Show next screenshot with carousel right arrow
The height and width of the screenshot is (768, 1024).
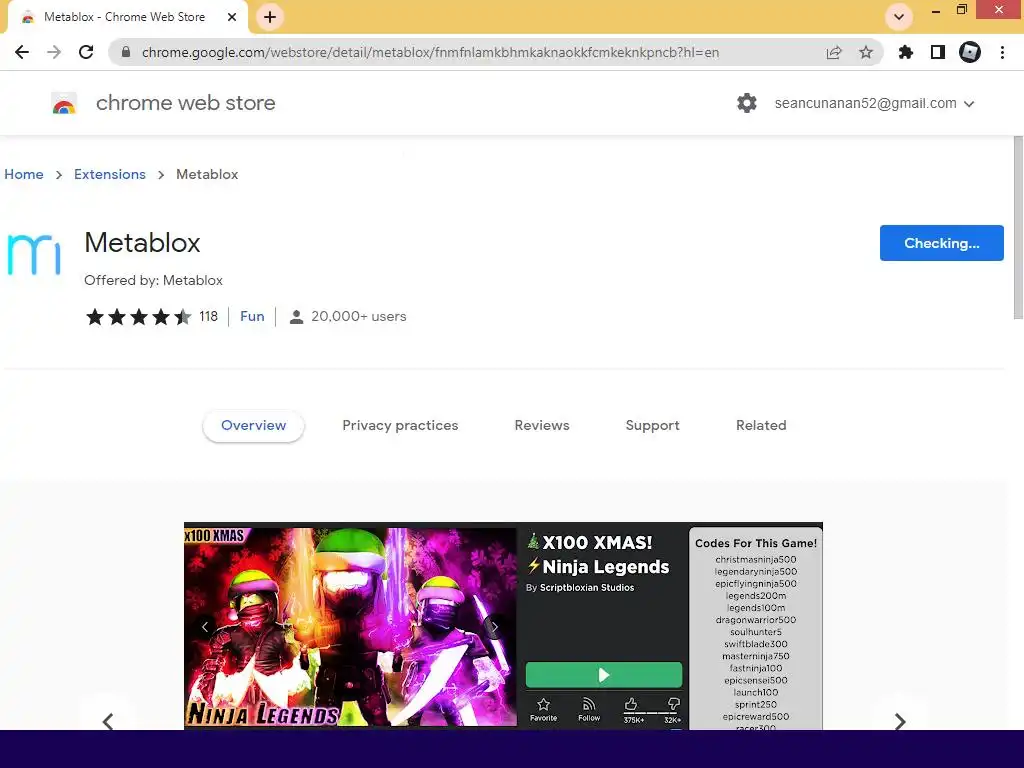click(900, 721)
